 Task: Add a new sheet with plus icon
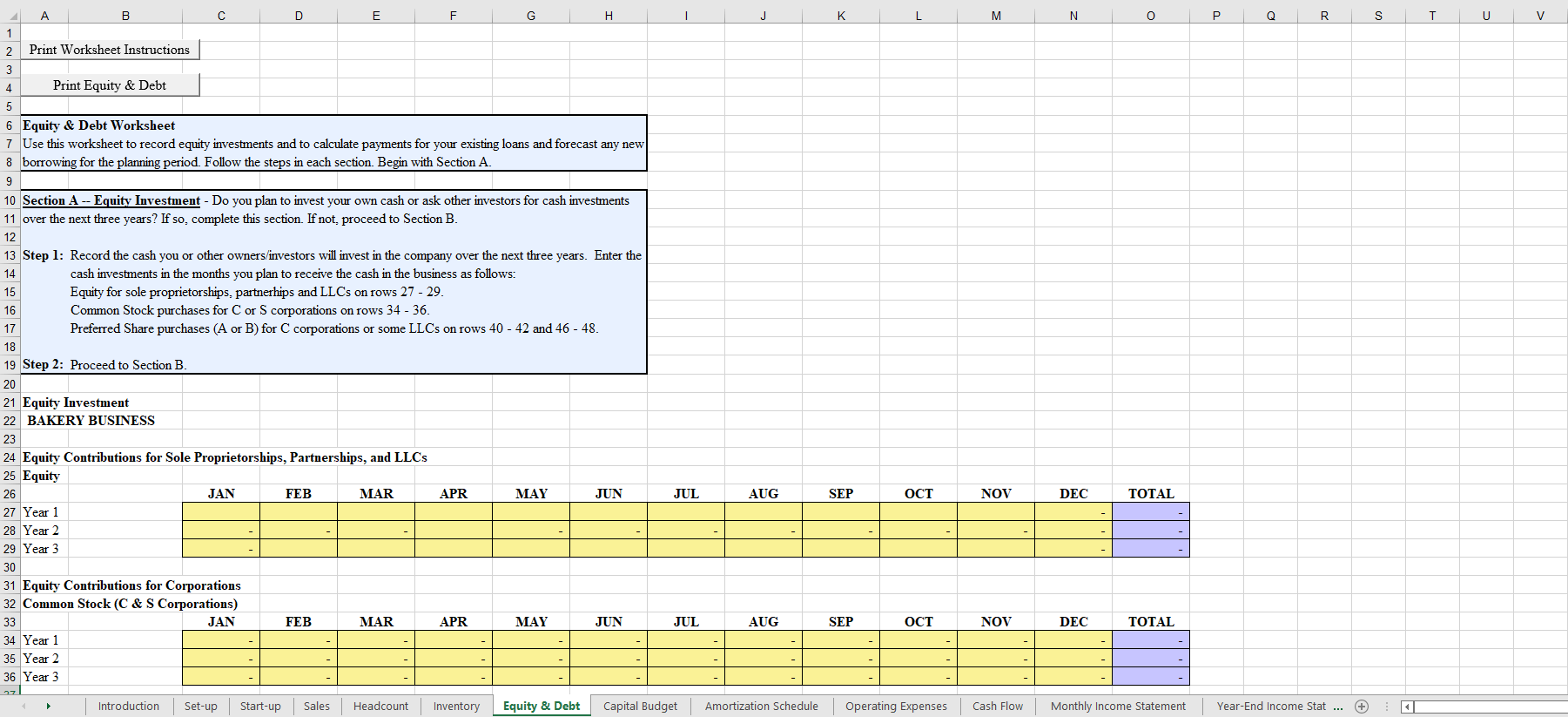(x=1362, y=707)
